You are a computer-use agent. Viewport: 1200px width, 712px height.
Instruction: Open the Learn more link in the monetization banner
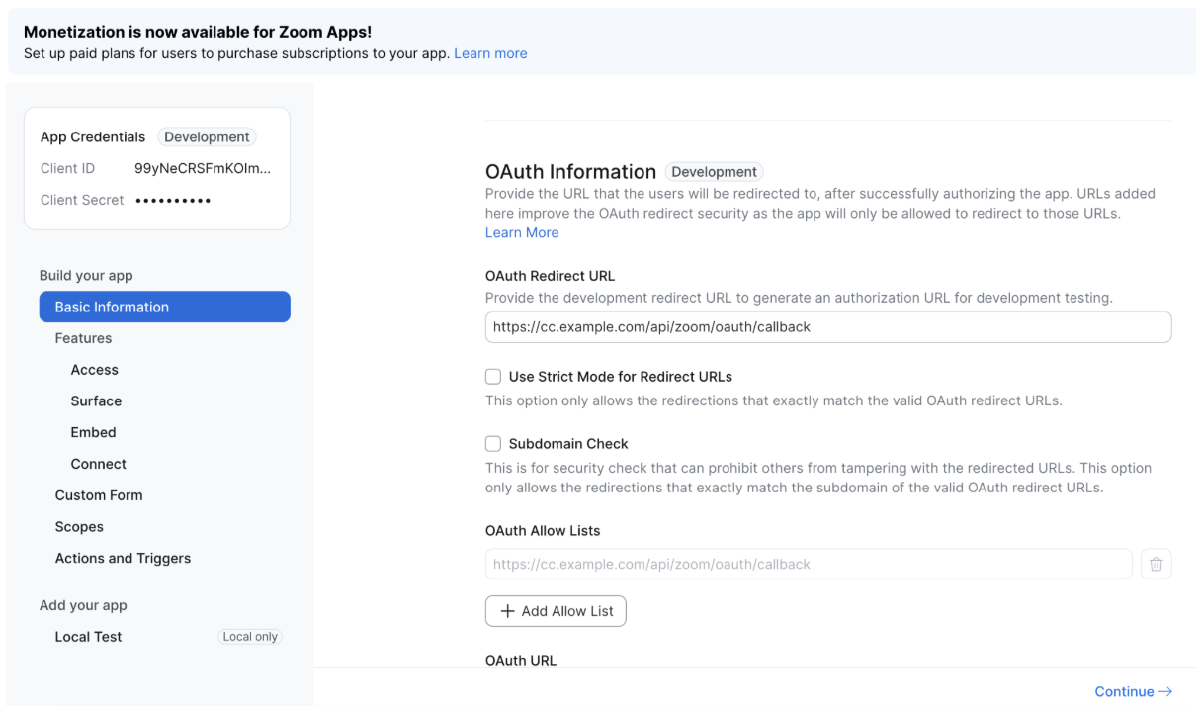491,53
